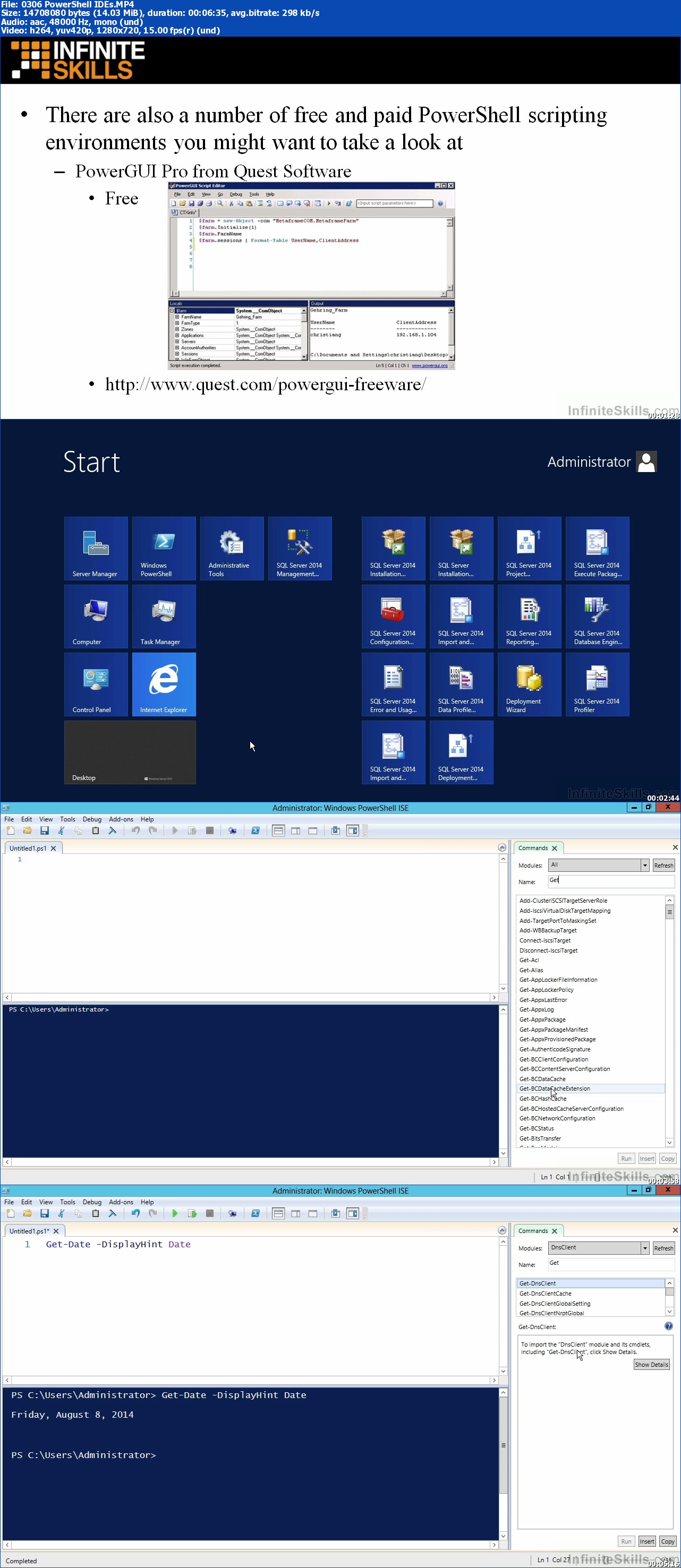
Task: Click Undo arrow in Get-Date ISE toolbar
Action: coord(135,1213)
